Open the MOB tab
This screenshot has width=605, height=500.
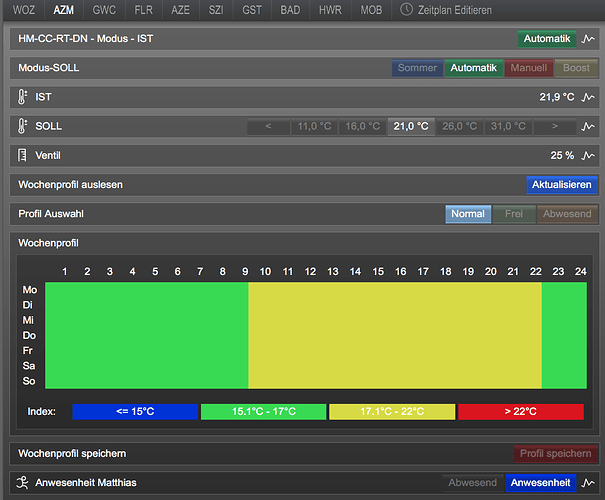click(371, 10)
